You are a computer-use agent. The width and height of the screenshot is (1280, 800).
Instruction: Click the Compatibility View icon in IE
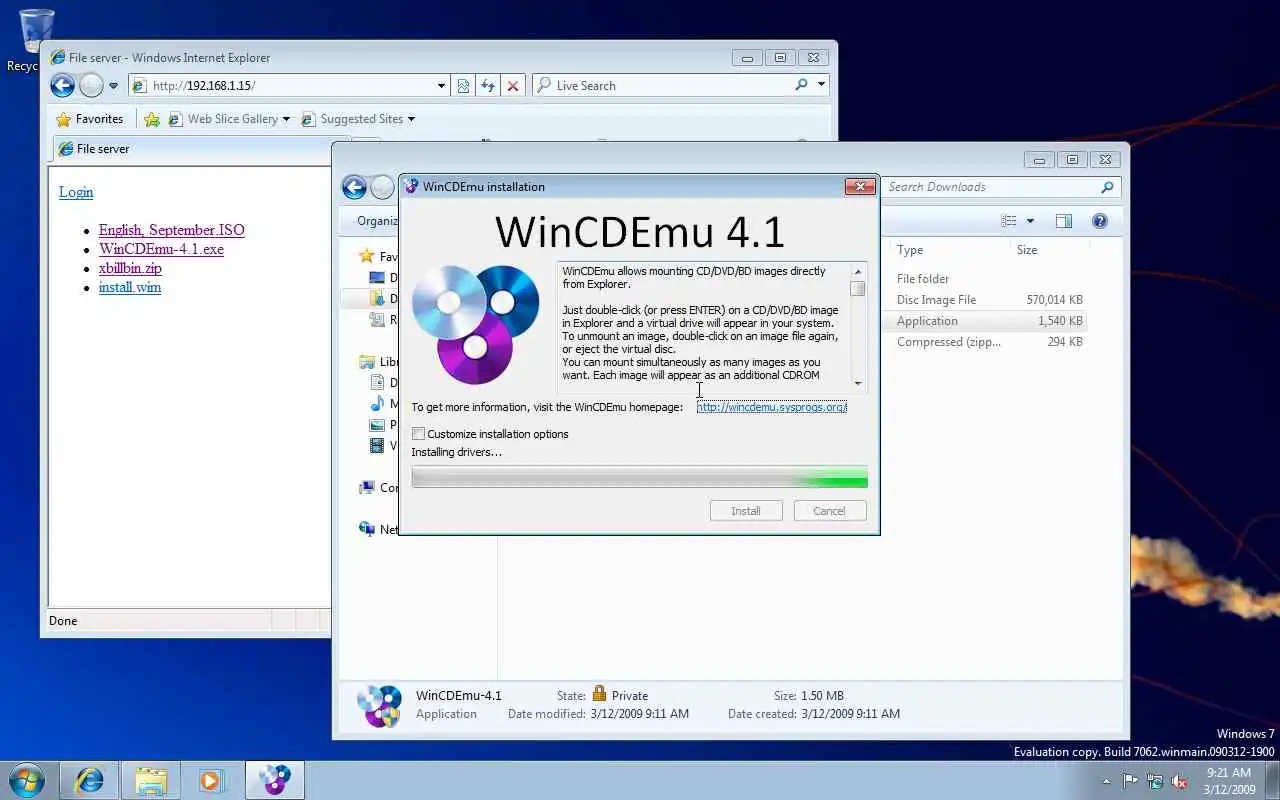click(463, 86)
